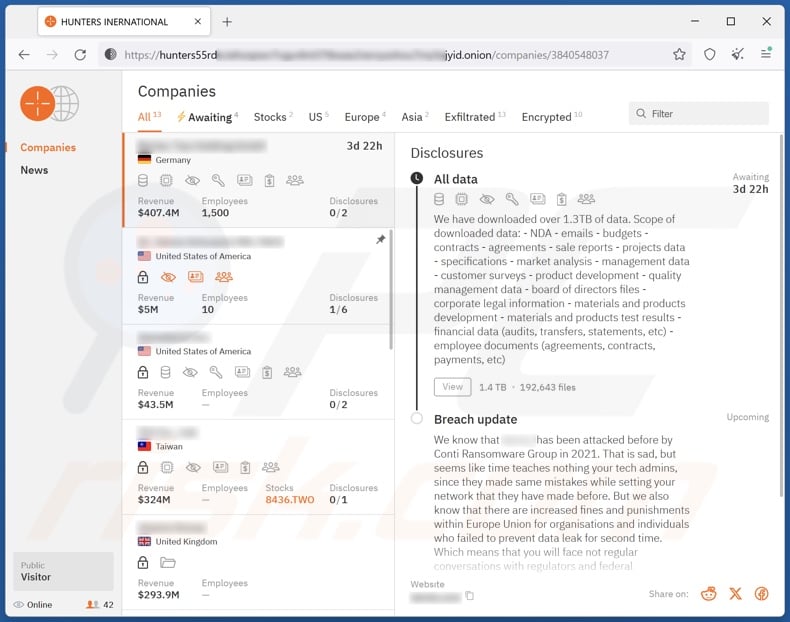Open a new tab with the plus icon
This screenshot has height=622, width=790.
[x=227, y=22]
